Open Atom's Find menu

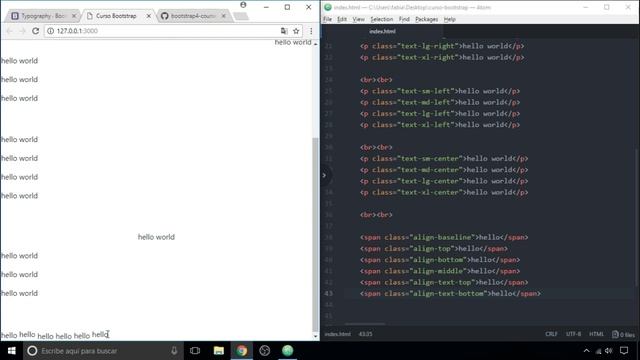[x=404, y=19]
